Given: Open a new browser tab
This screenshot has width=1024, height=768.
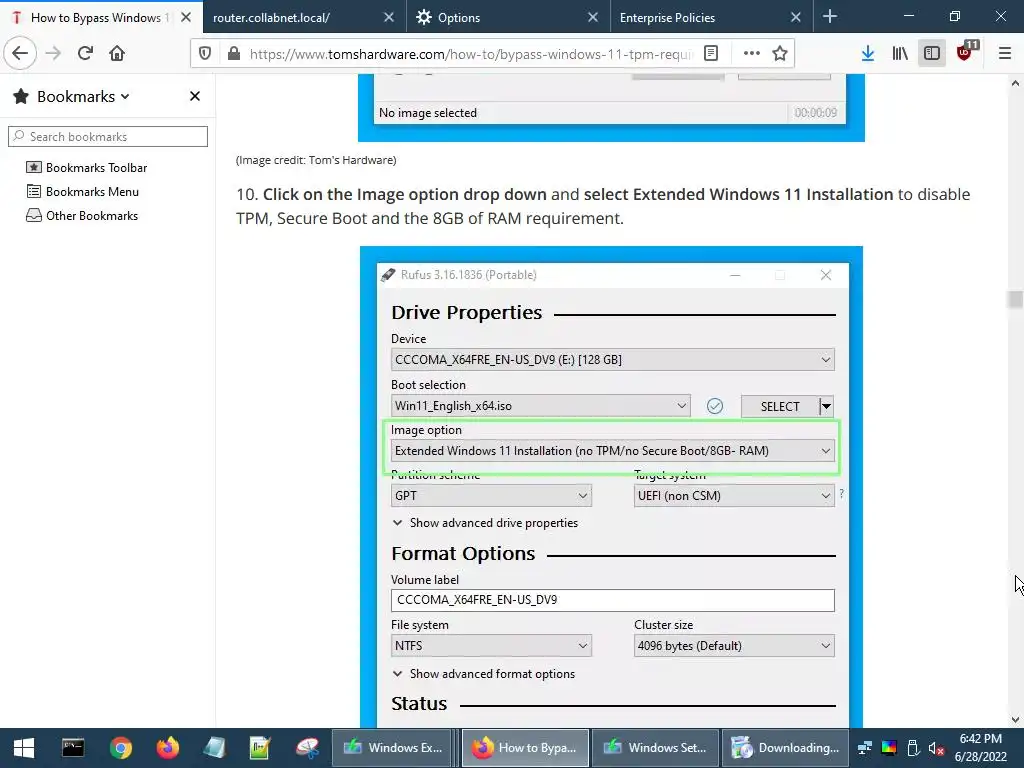Looking at the screenshot, I should (x=830, y=17).
